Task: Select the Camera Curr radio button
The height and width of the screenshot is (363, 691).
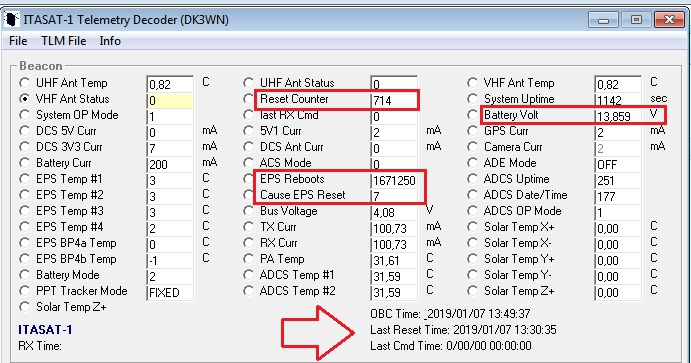Action: tap(472, 147)
